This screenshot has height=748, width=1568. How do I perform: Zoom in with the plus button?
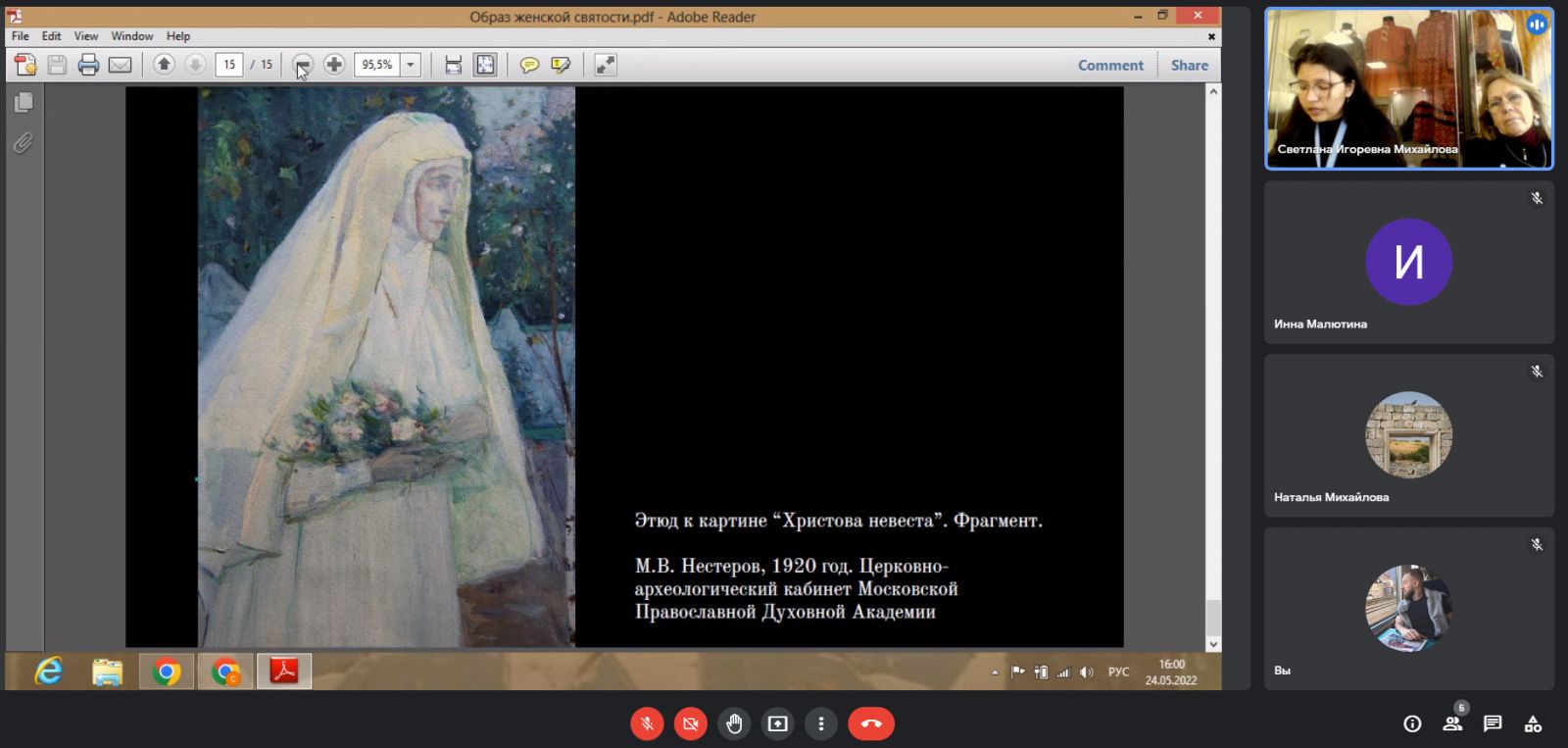tap(334, 65)
